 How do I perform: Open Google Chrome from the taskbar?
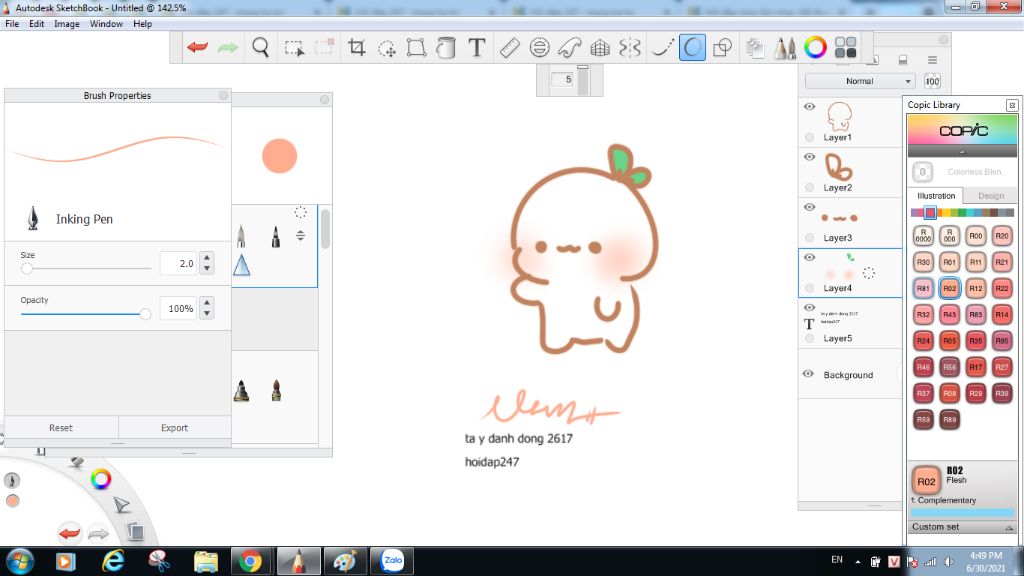tap(250, 561)
